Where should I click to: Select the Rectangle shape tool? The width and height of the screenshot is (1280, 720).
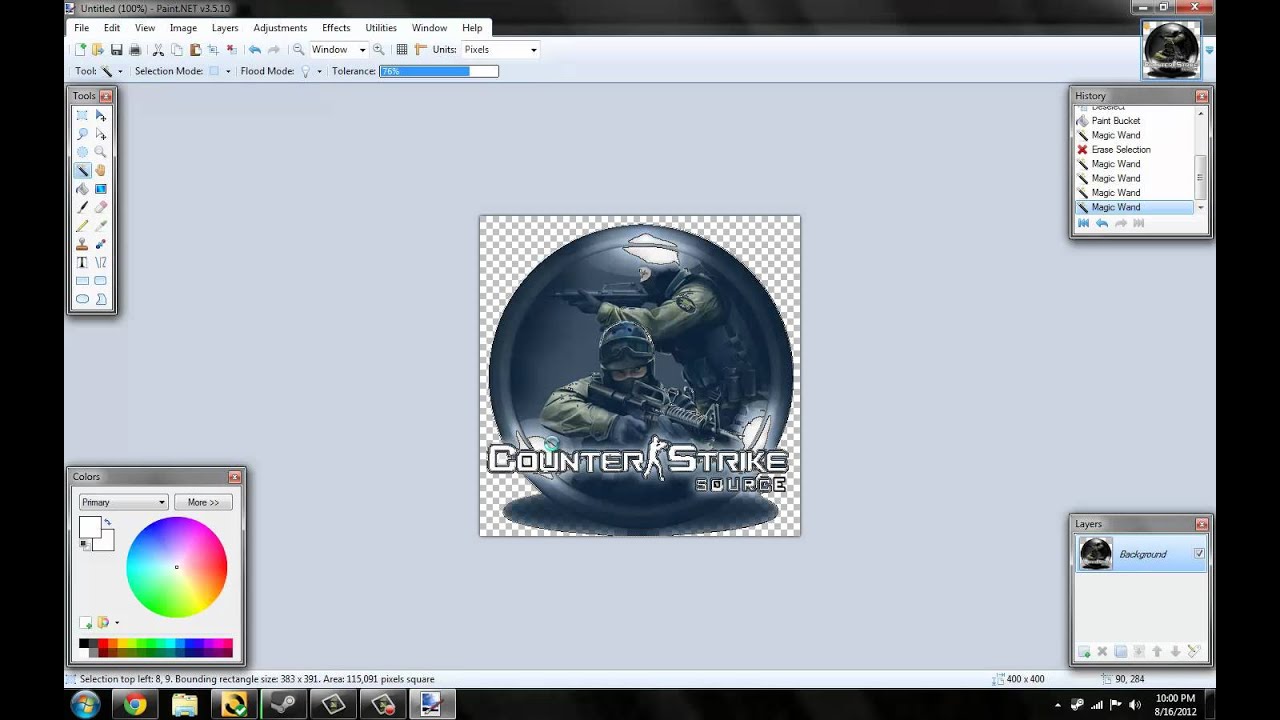(x=82, y=281)
